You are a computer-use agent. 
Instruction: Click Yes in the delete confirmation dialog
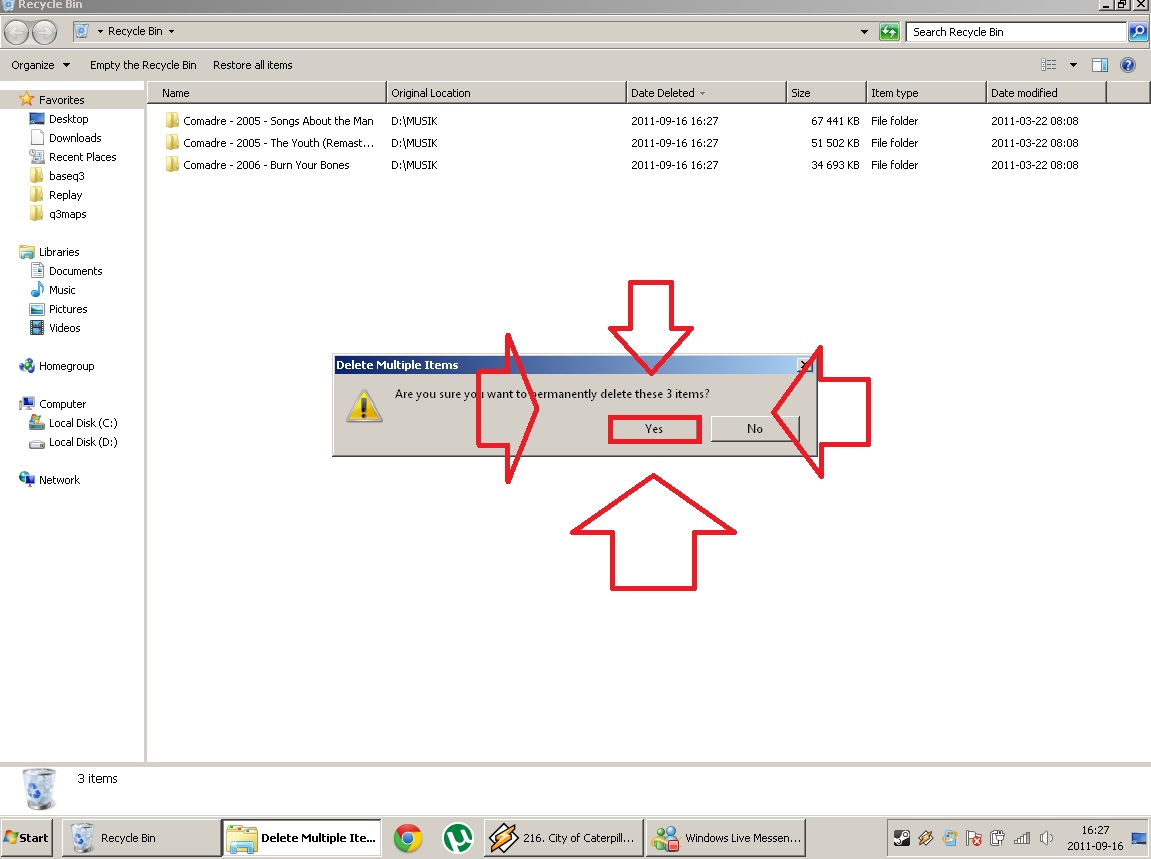coord(654,429)
